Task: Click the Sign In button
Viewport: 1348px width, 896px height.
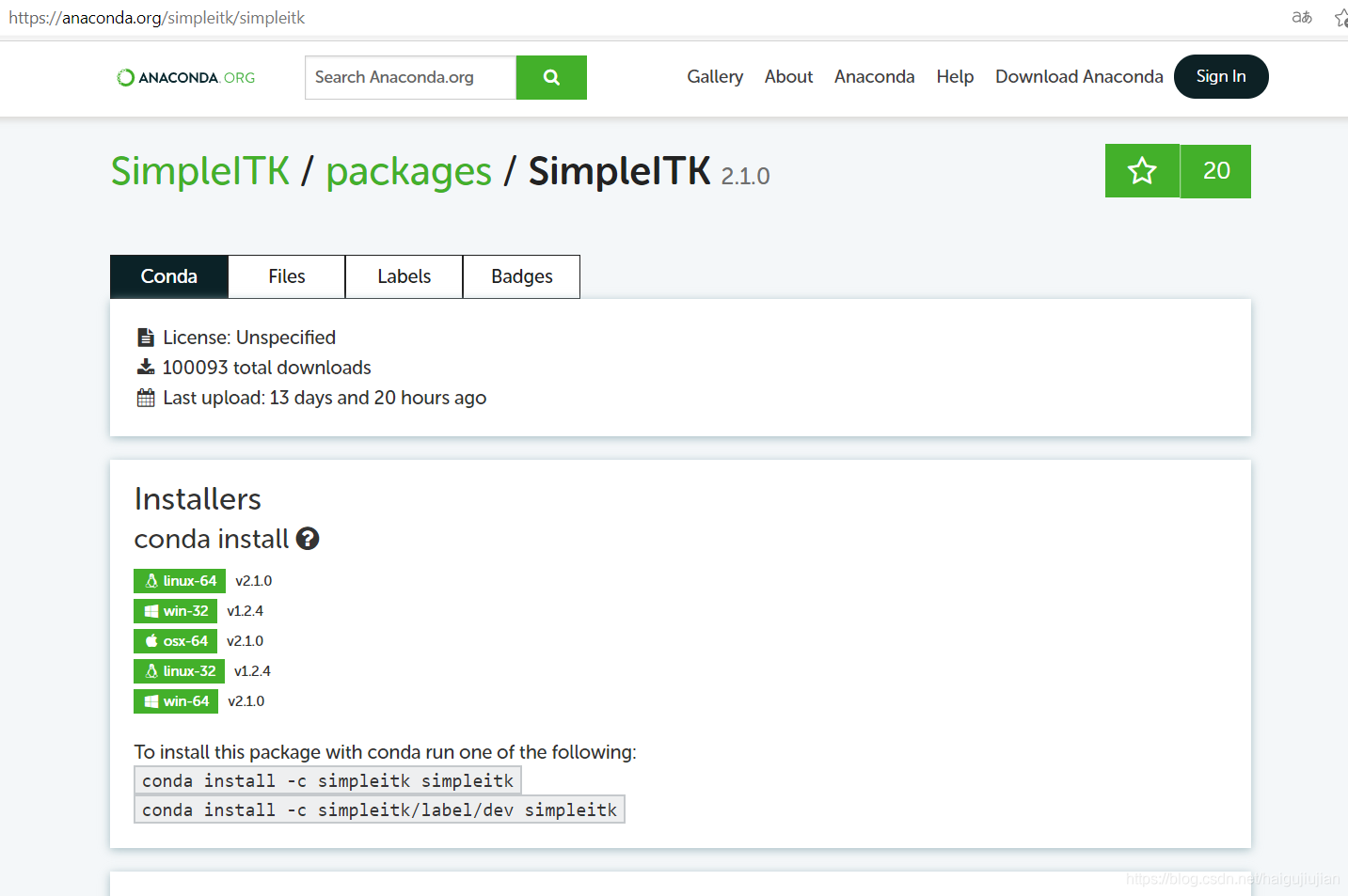Action: pos(1220,77)
